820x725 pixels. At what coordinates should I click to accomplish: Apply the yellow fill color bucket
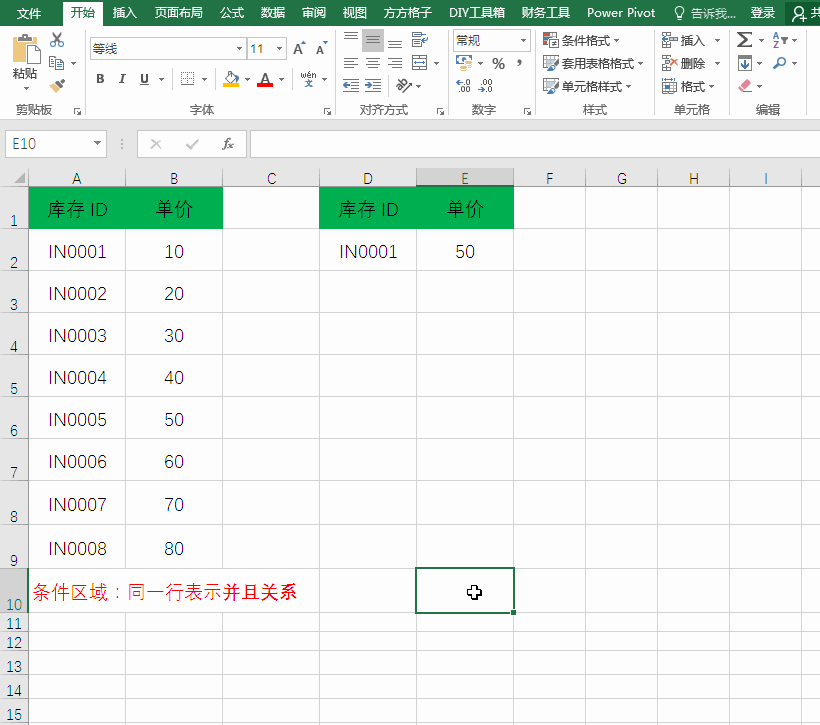coord(231,79)
